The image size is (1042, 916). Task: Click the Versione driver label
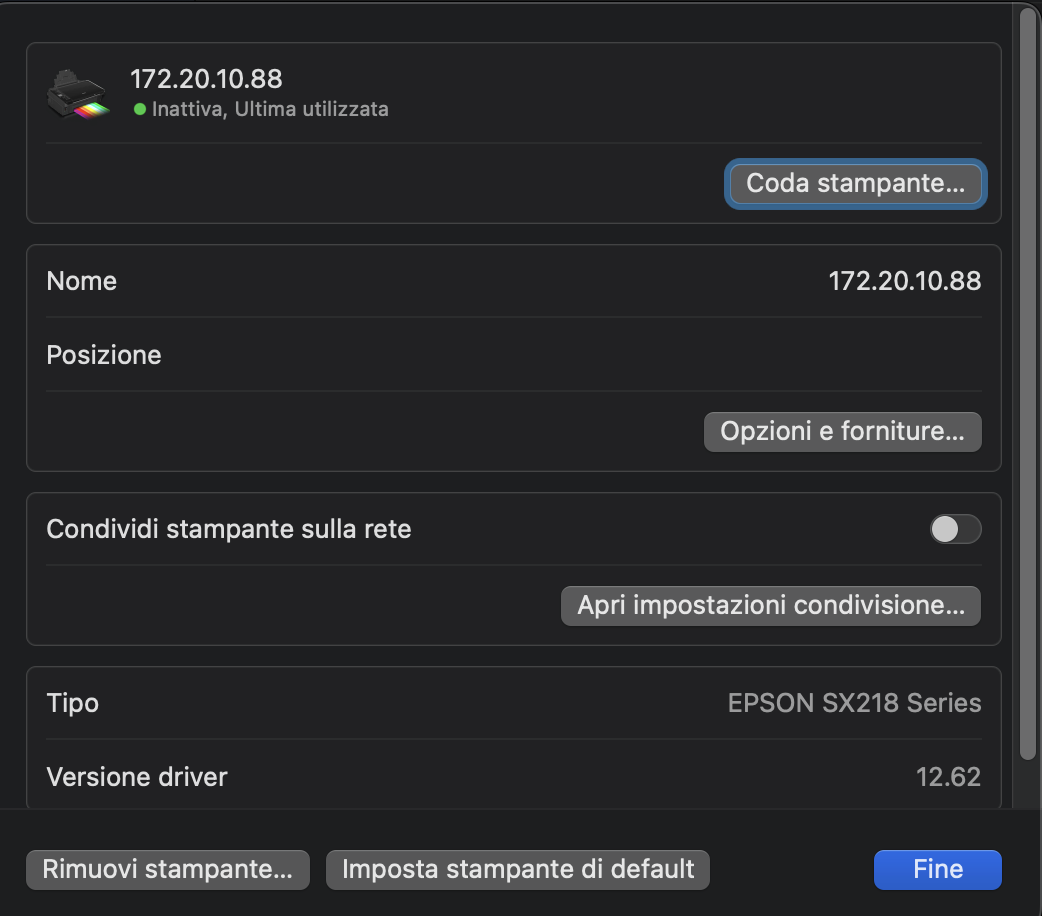coord(137,777)
